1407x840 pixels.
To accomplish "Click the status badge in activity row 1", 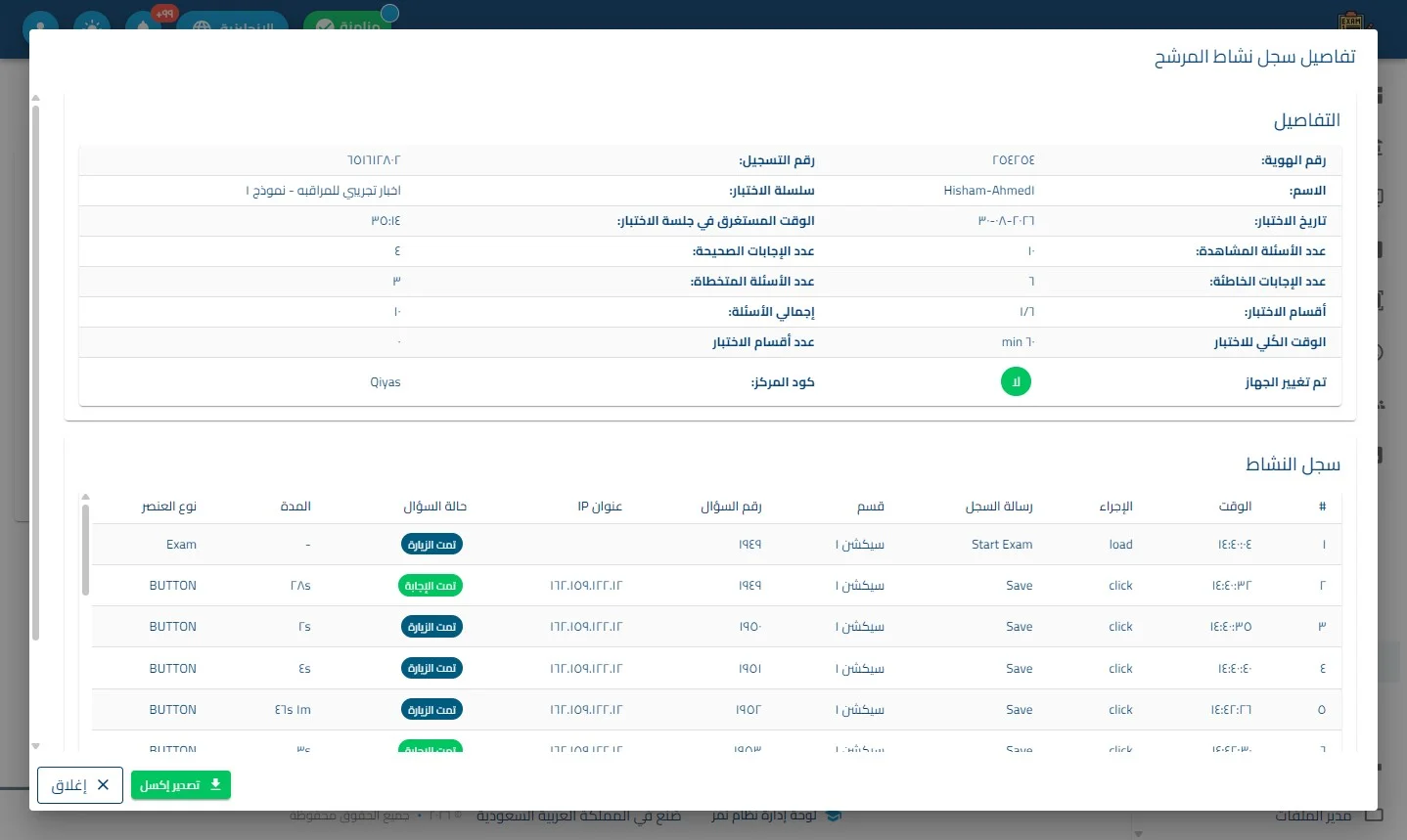I will coord(431,545).
